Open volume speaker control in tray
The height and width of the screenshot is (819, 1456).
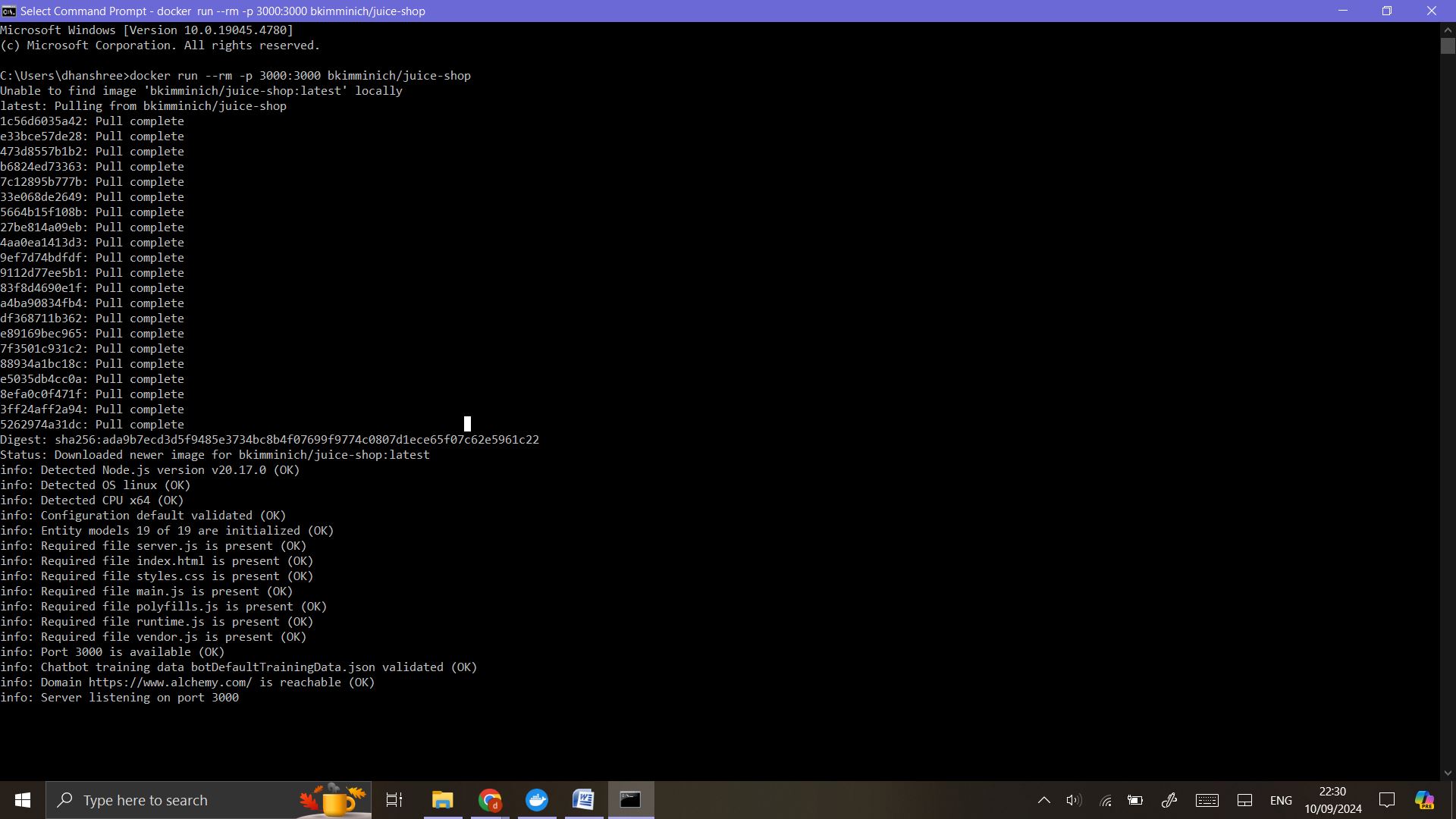(x=1073, y=800)
